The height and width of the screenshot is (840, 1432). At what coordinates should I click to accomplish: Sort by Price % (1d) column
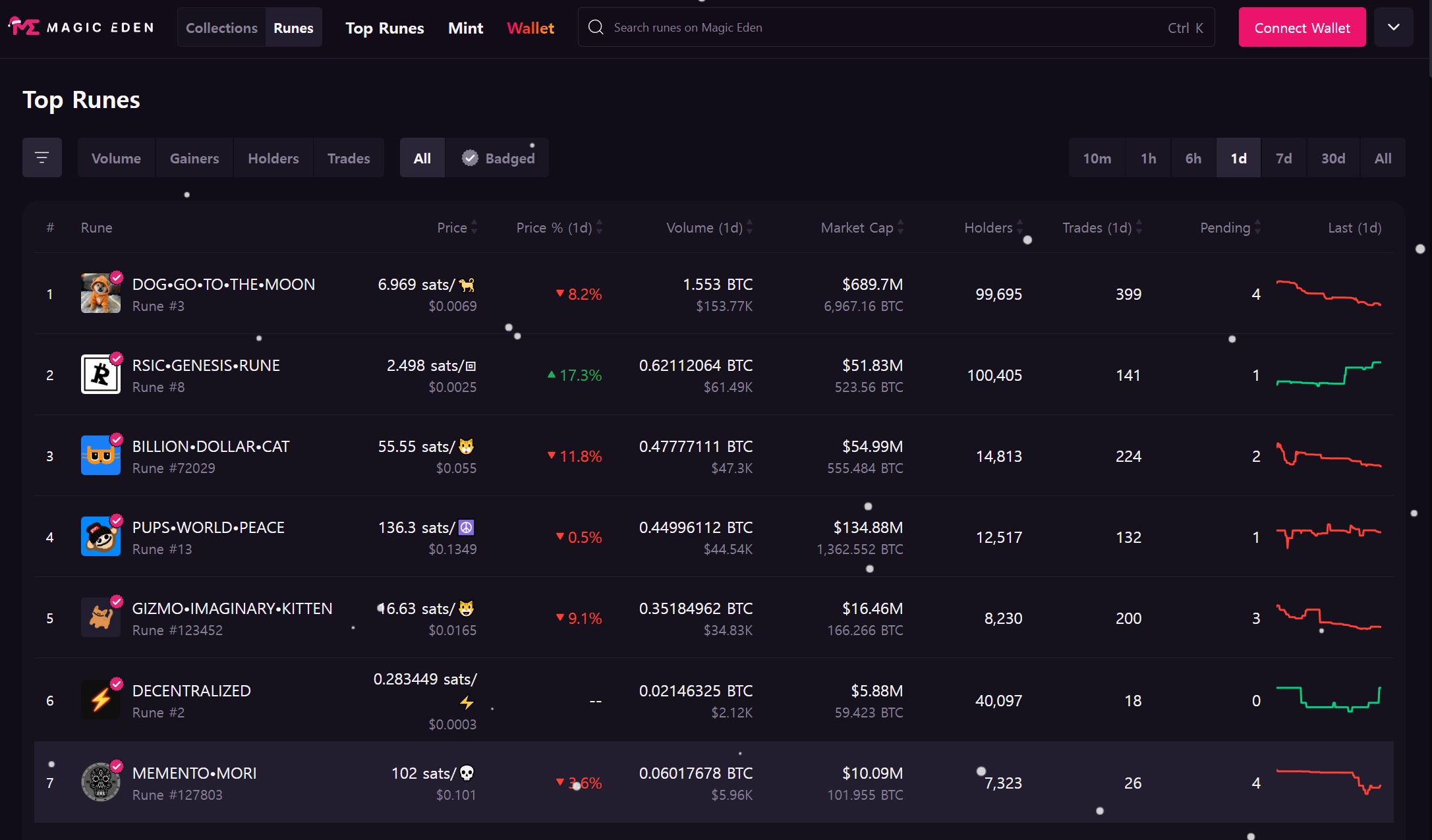[559, 227]
